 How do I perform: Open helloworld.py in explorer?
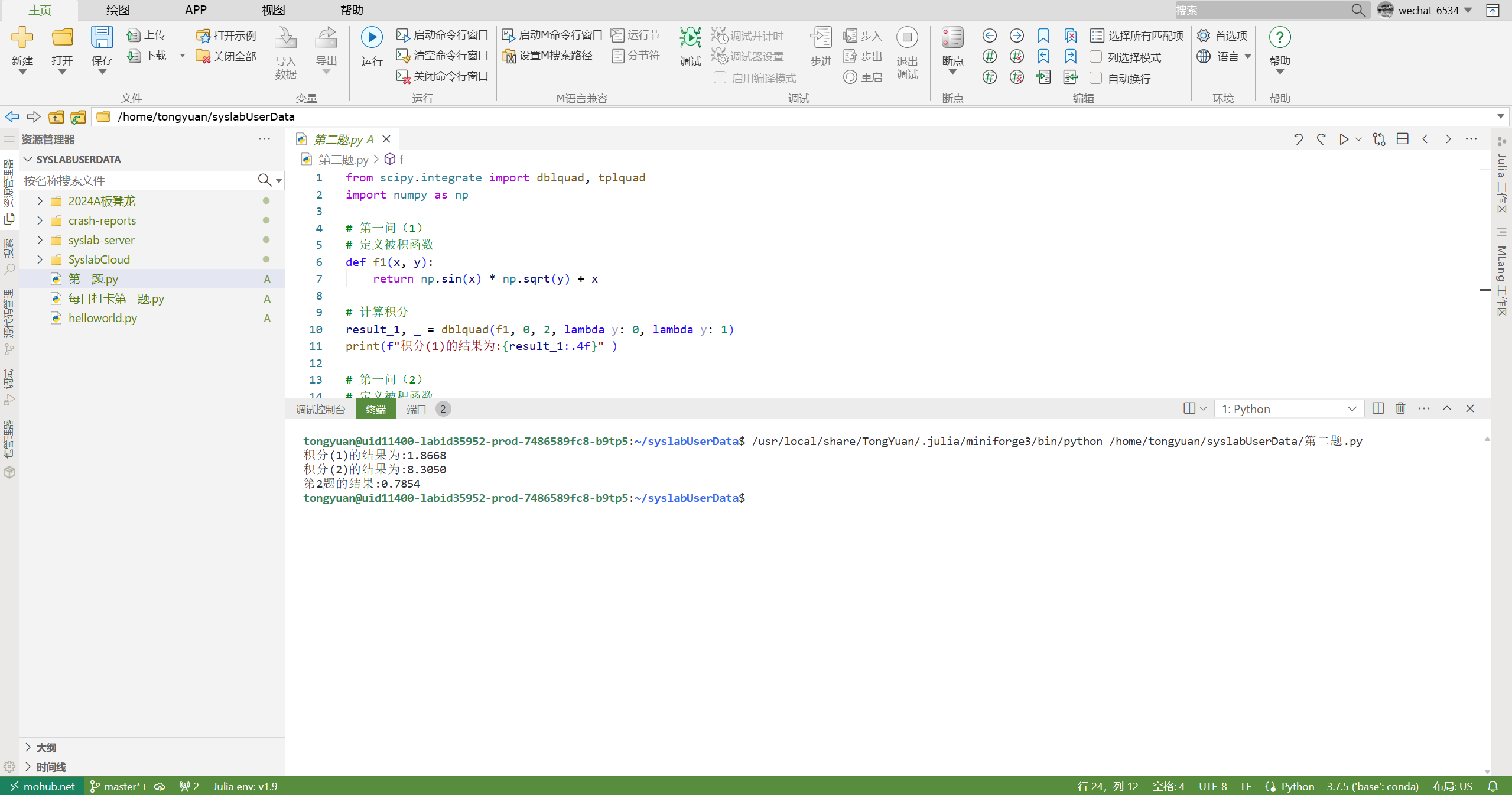tap(103, 318)
